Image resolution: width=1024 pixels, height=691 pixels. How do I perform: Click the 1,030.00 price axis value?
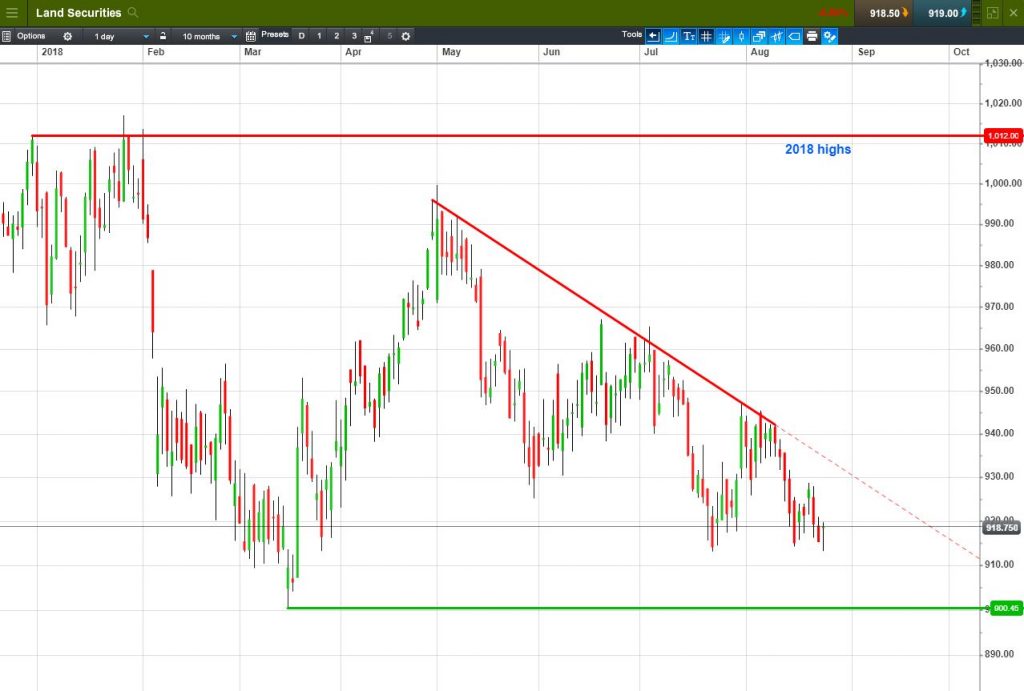[1003, 63]
